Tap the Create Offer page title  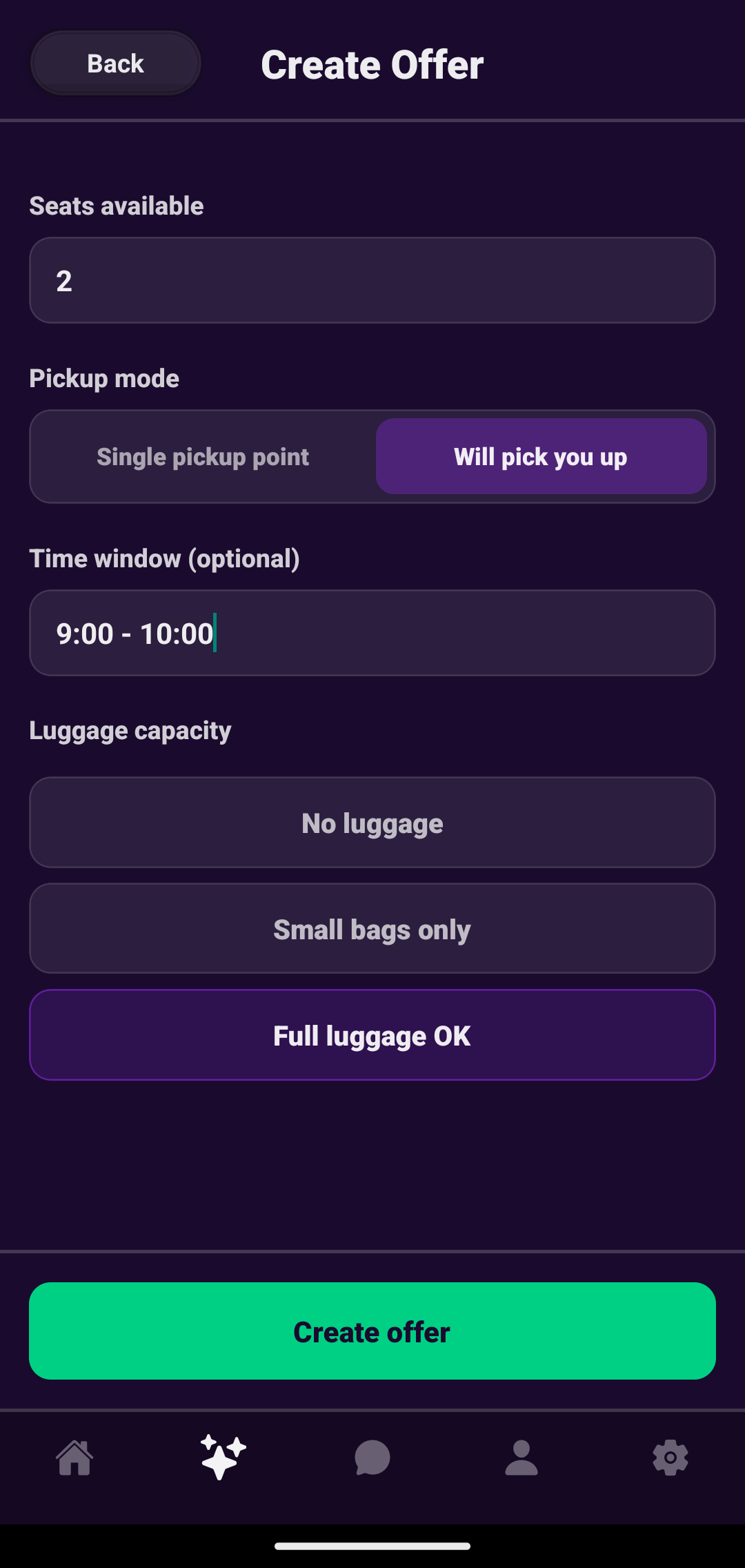coord(372,65)
